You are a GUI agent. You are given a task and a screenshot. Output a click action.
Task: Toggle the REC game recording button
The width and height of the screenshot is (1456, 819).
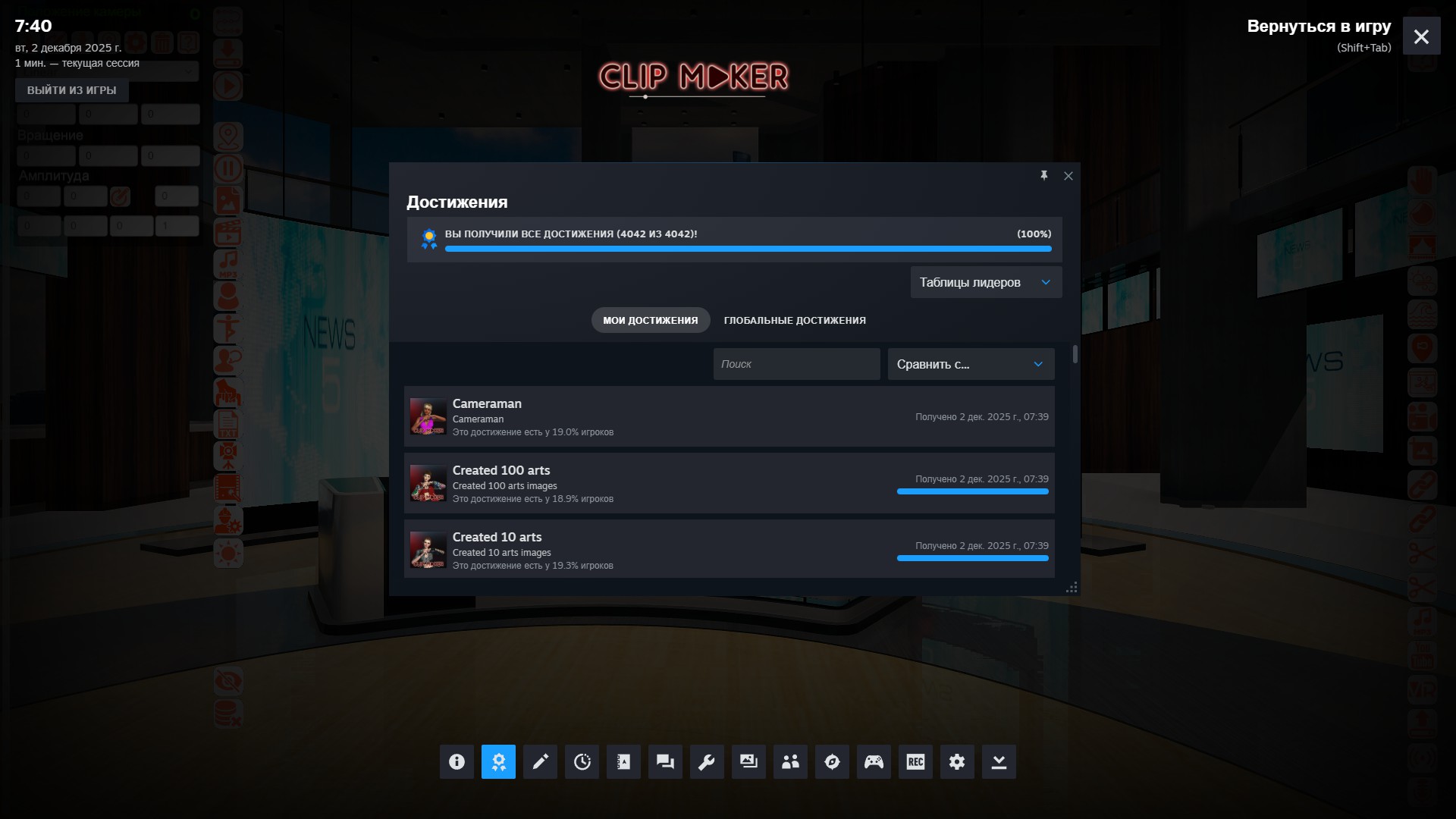coord(915,761)
